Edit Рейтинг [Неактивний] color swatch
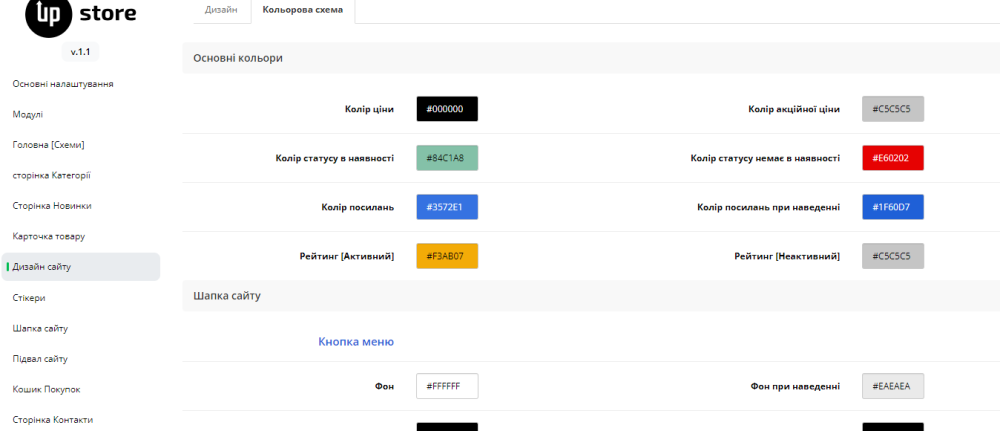The width and height of the screenshot is (1000, 431). click(893, 256)
